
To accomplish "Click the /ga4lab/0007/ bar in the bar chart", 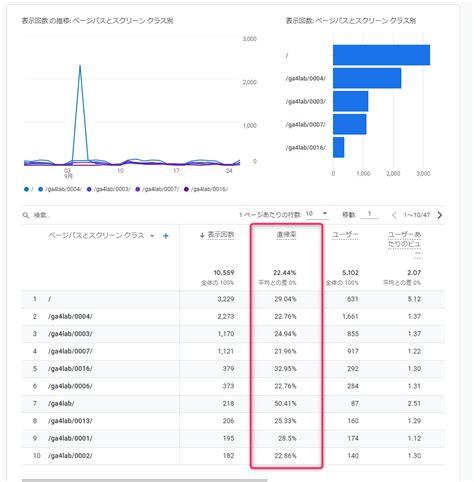I will tap(350, 124).
